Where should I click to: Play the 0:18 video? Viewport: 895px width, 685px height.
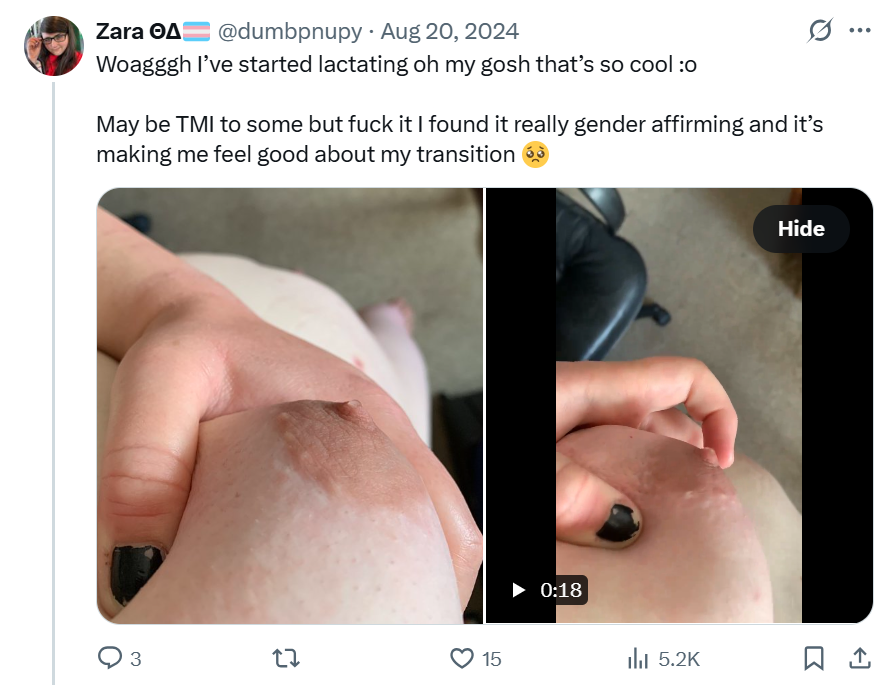point(519,590)
